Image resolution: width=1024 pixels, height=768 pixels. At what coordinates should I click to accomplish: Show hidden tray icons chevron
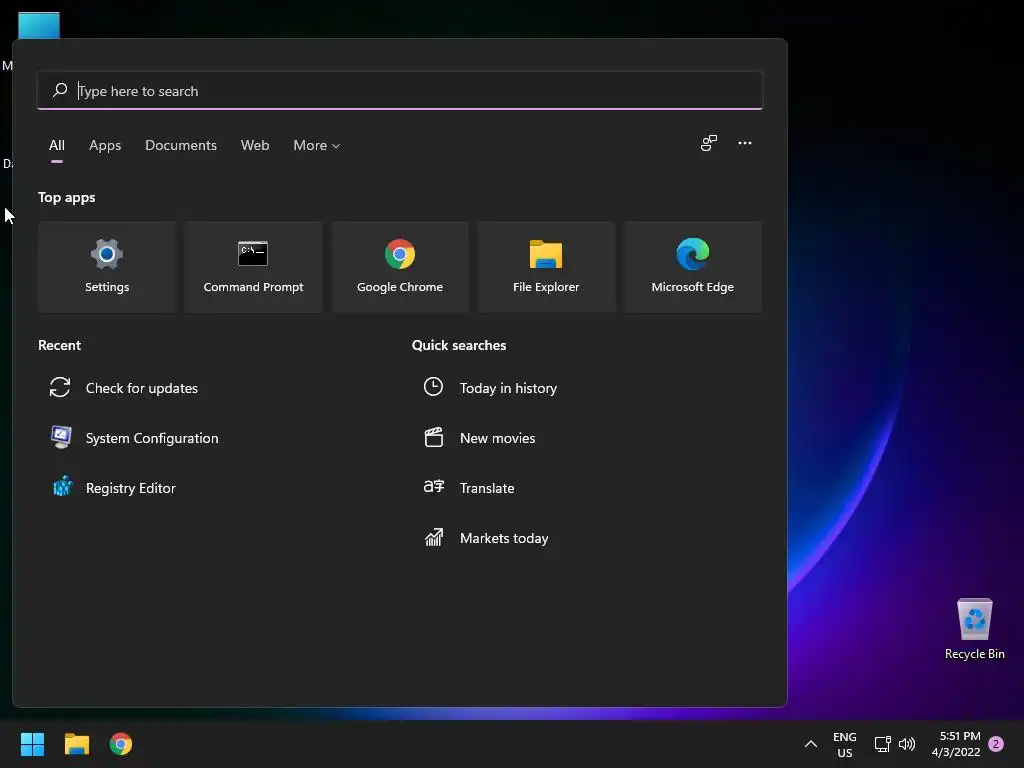(810, 744)
